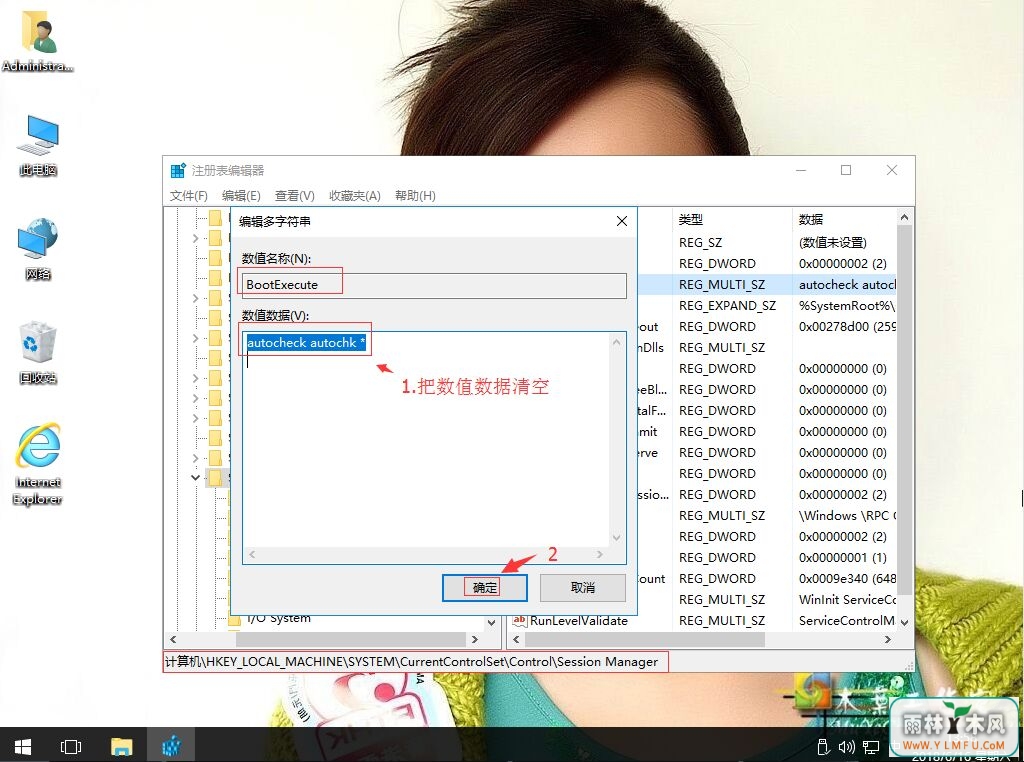
Task: Open Task View in the taskbar
Action: pyautogui.click(x=71, y=746)
